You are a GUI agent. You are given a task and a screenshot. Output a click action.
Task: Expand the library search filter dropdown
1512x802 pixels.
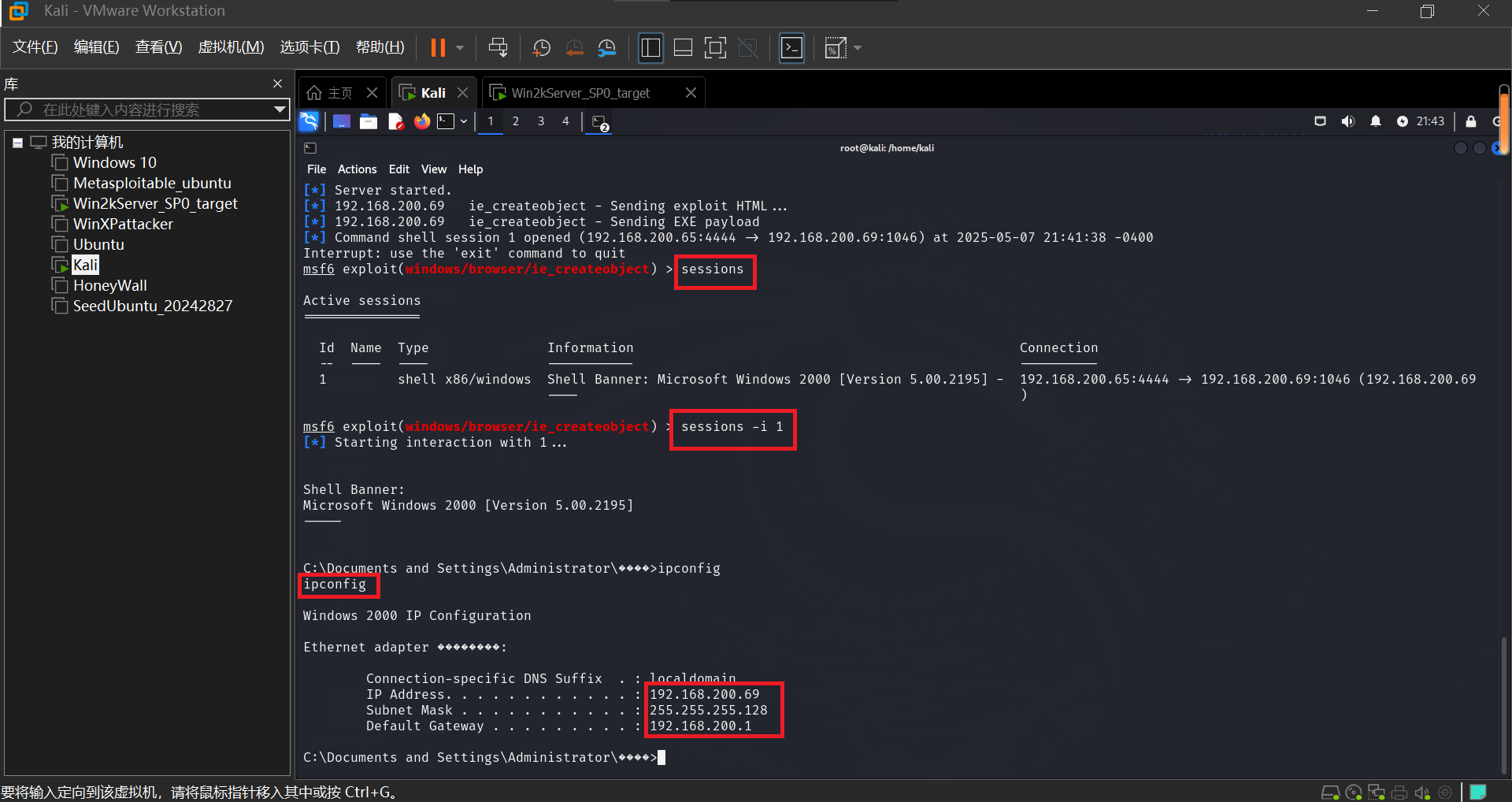click(279, 110)
